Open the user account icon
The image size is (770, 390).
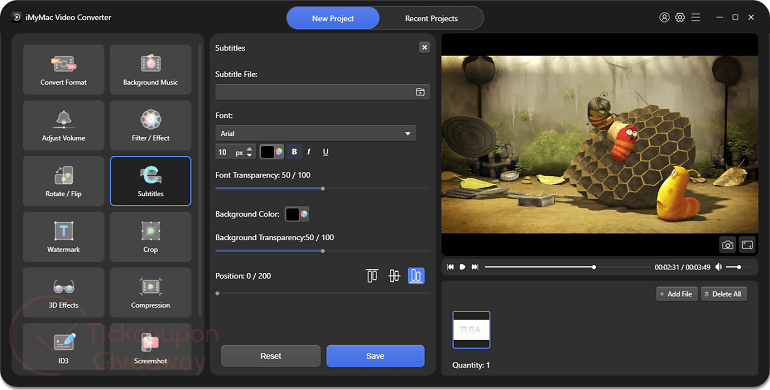point(664,17)
